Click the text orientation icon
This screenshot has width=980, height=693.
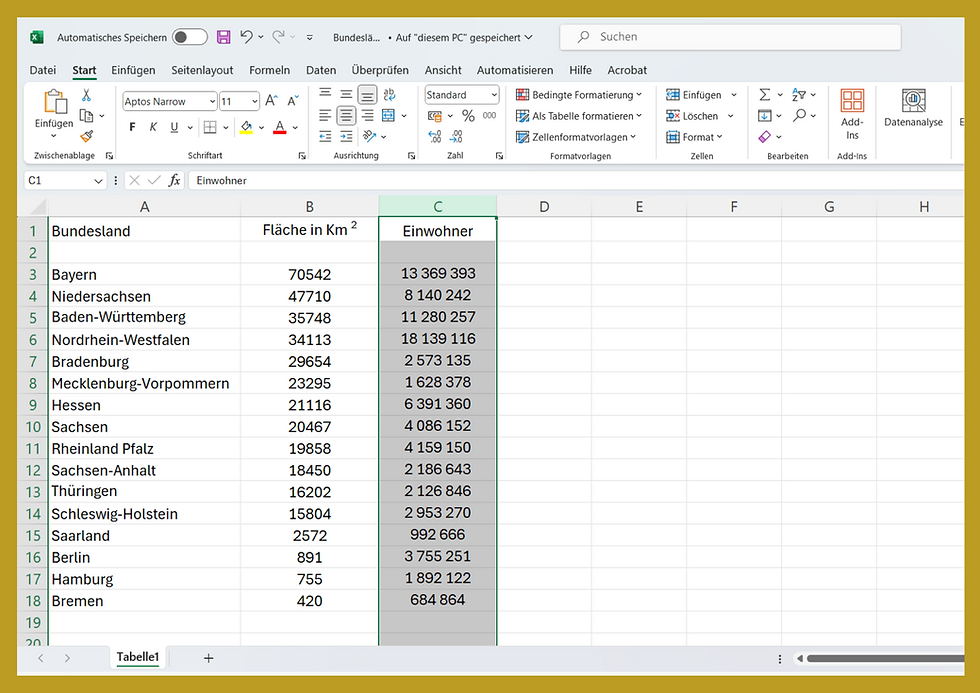point(369,136)
